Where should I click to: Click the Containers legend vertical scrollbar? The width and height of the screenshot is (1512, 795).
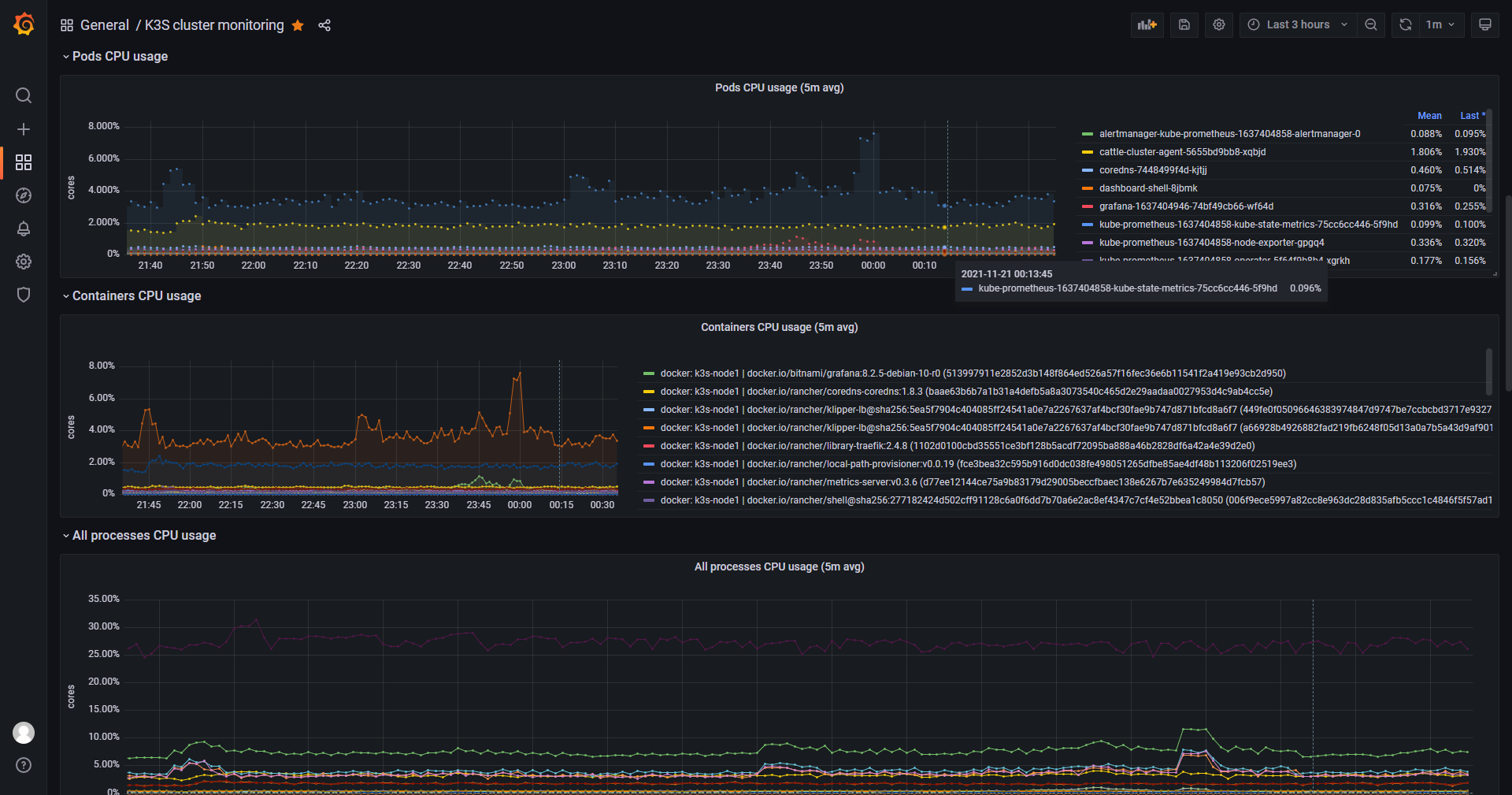[1488, 372]
